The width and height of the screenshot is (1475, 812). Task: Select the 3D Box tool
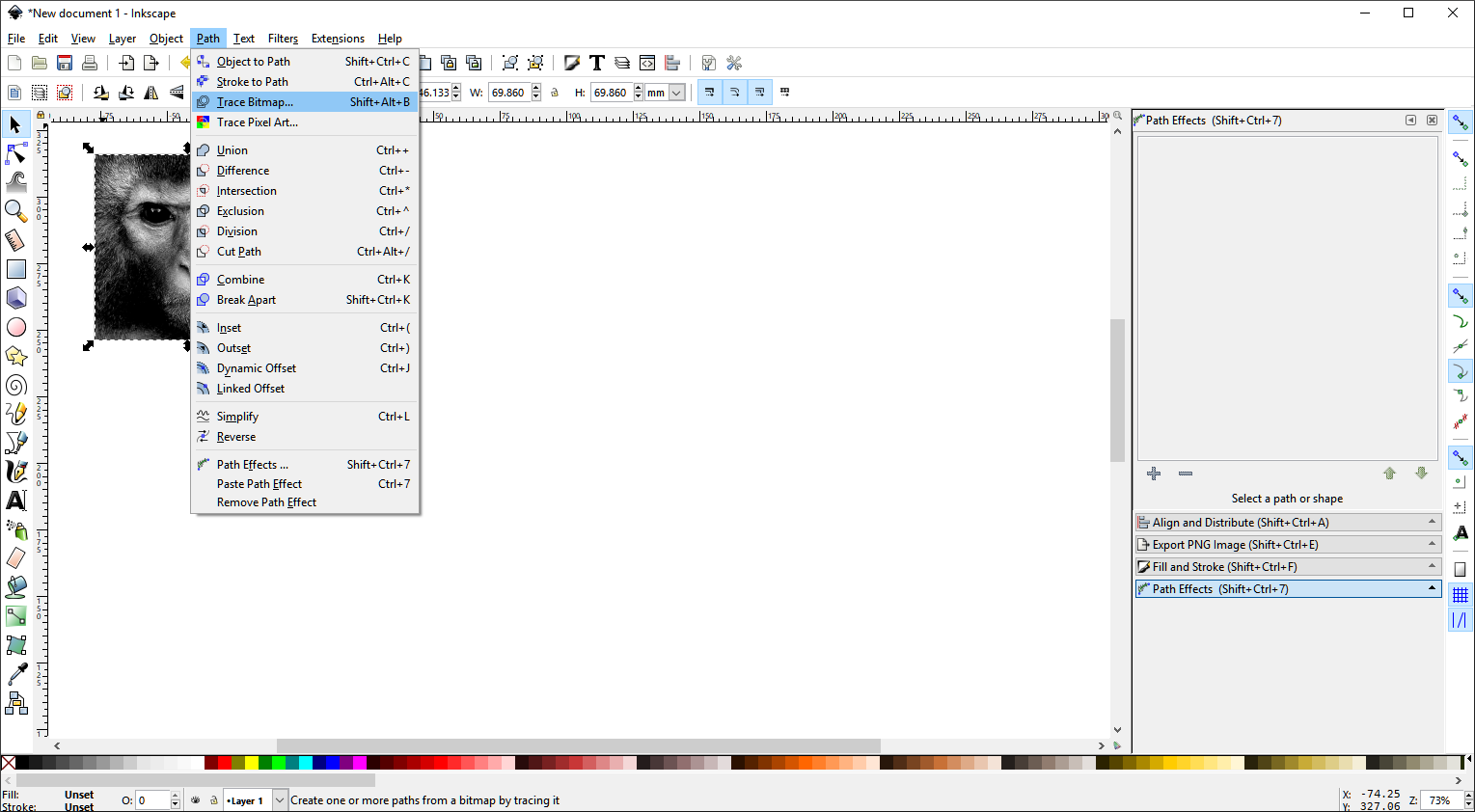click(15, 298)
